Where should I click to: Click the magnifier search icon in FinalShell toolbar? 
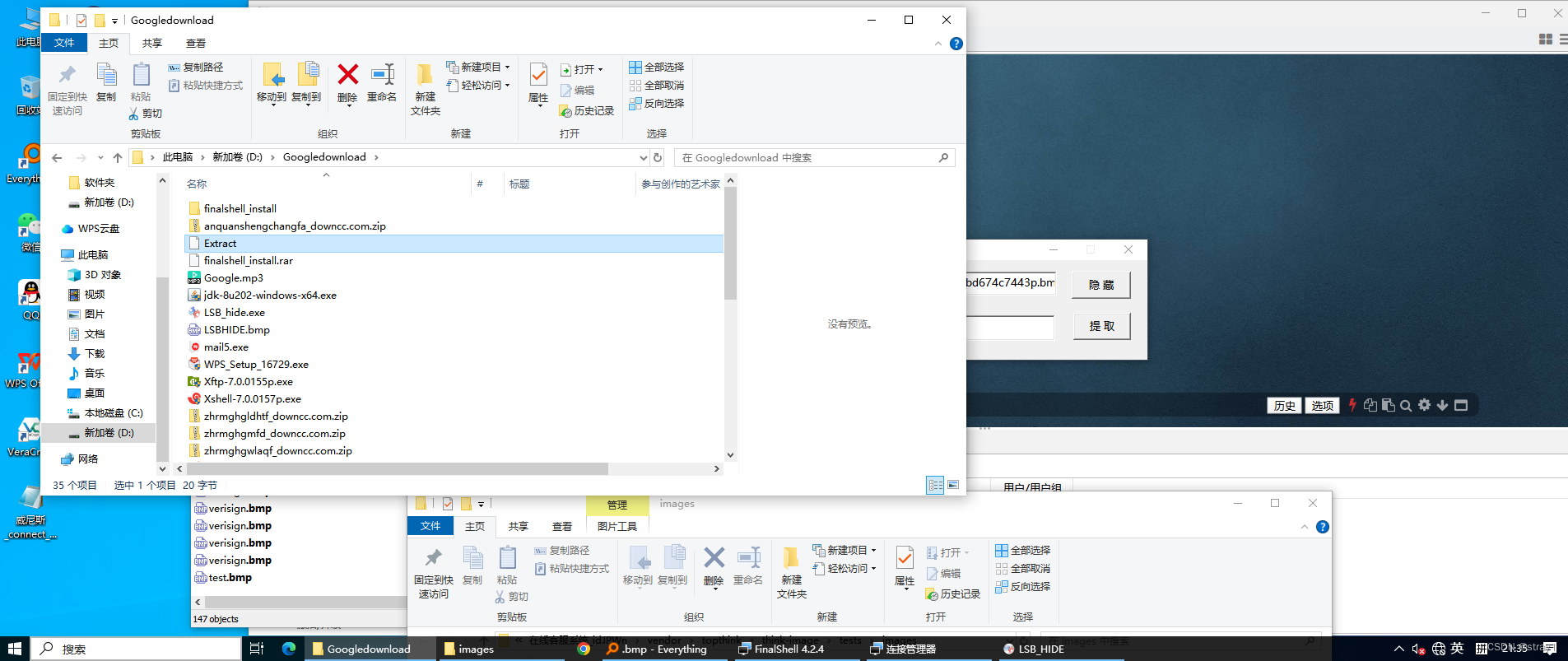tap(1406, 405)
